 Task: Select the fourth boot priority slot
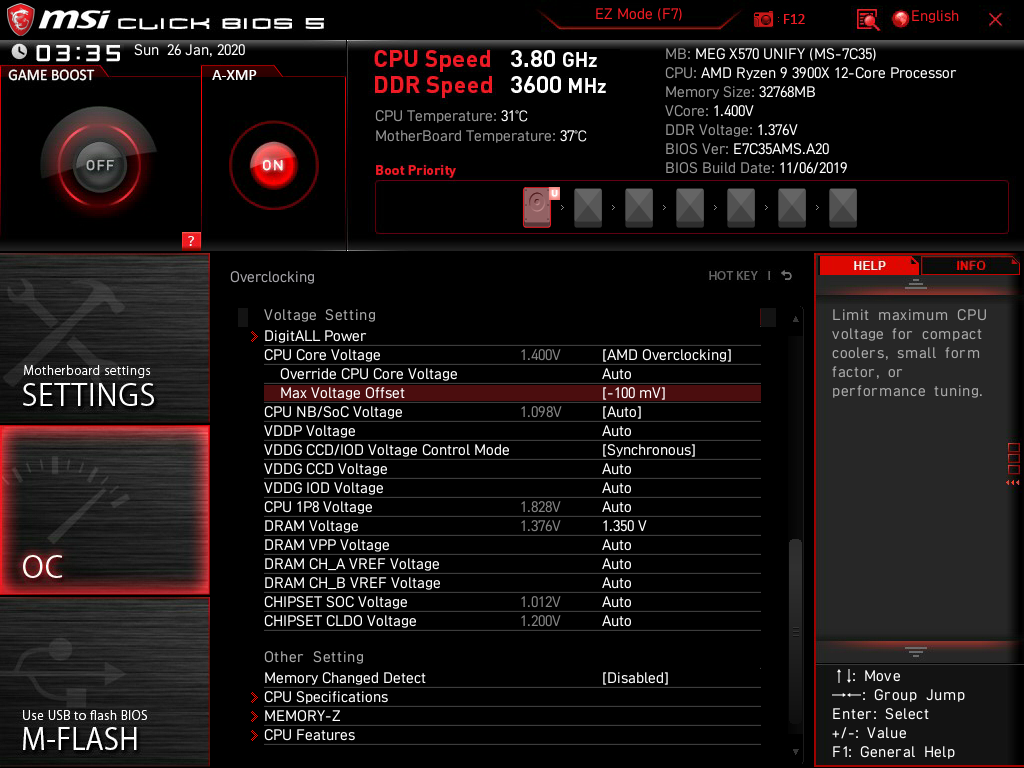pos(690,208)
